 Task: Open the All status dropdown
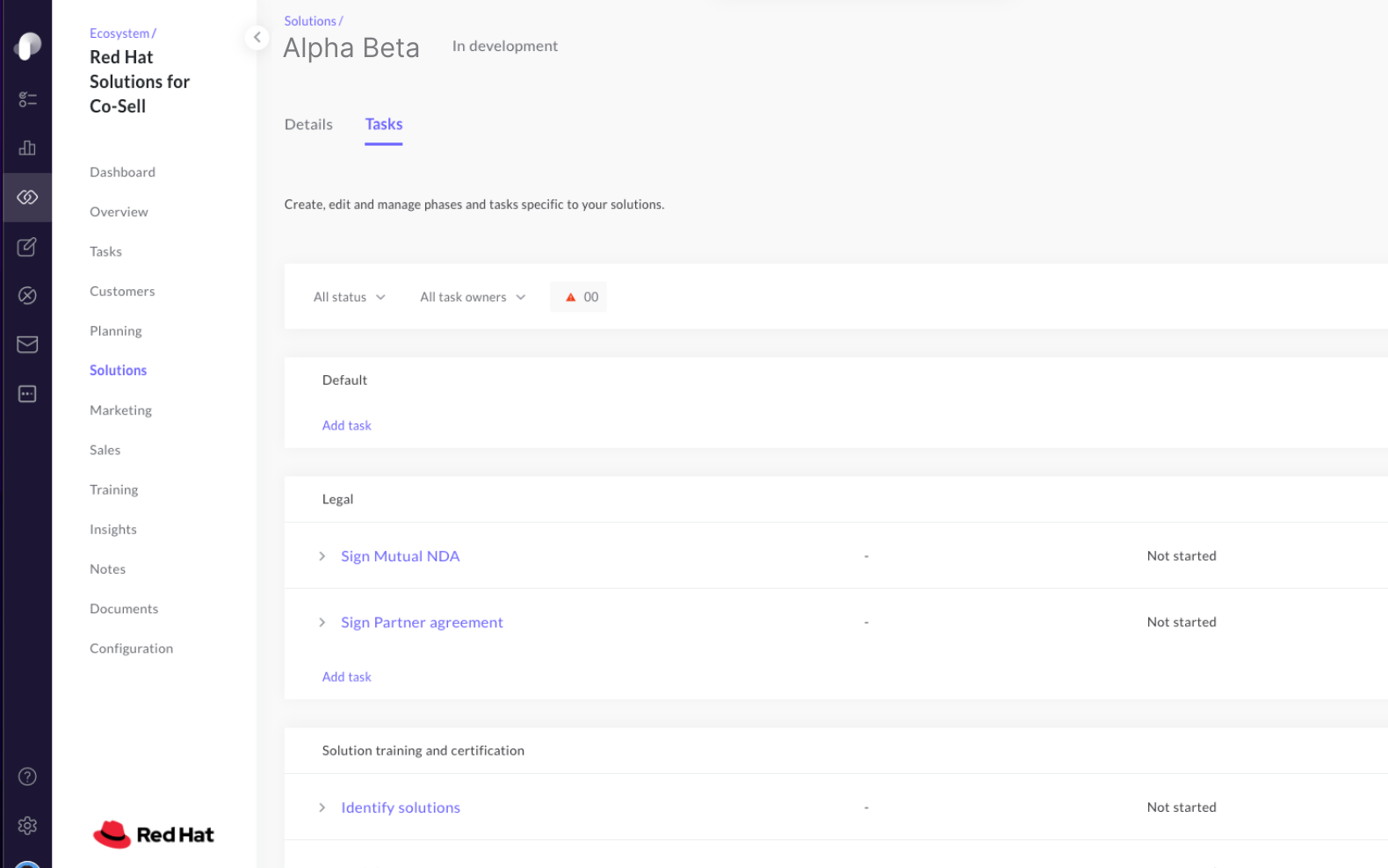[349, 297]
